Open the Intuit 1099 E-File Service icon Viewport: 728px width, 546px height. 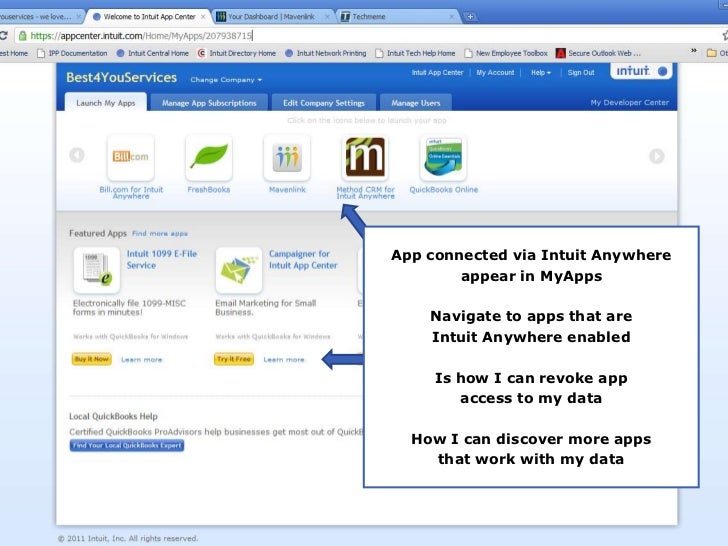(97, 270)
